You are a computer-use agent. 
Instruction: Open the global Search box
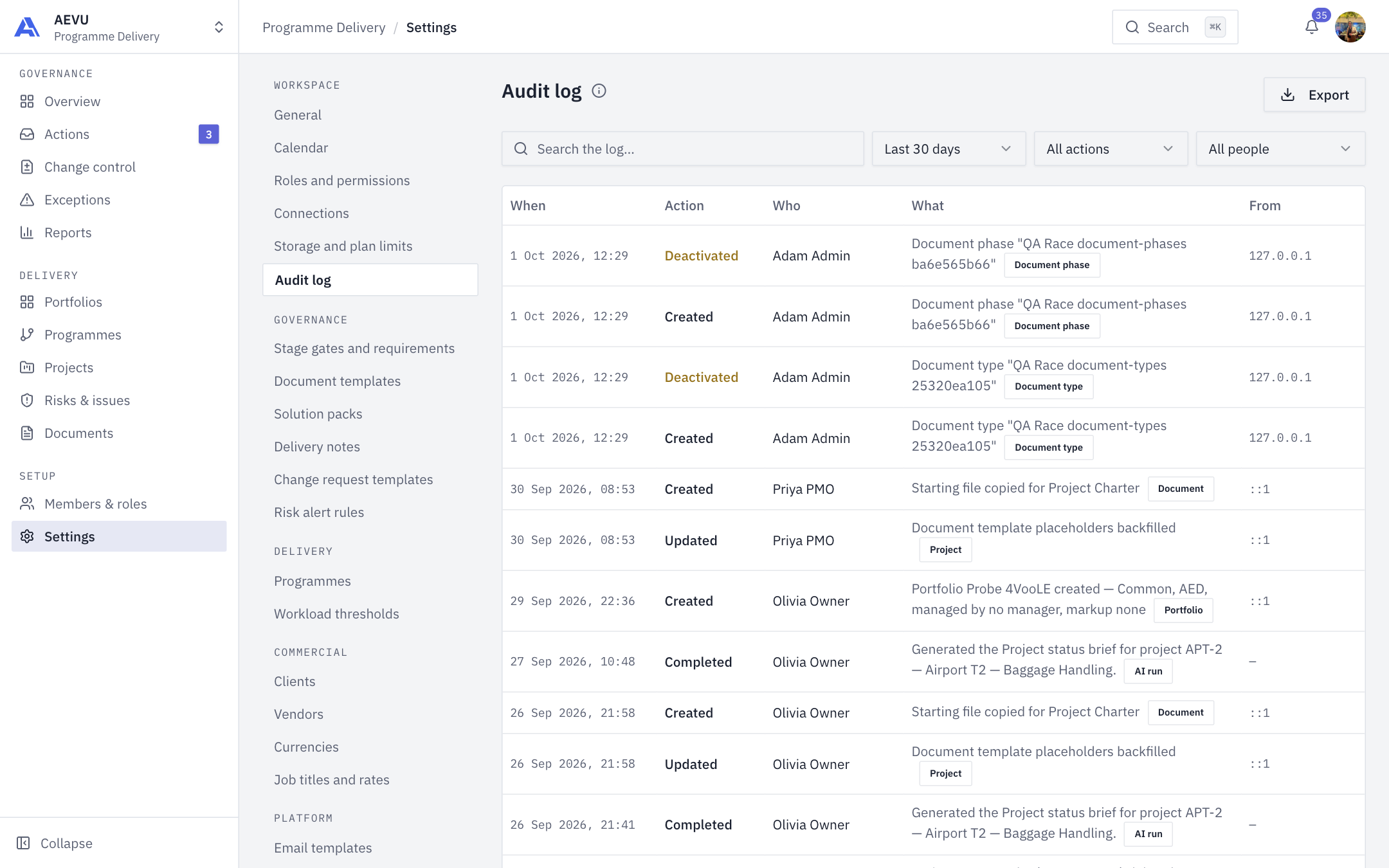point(1175,27)
